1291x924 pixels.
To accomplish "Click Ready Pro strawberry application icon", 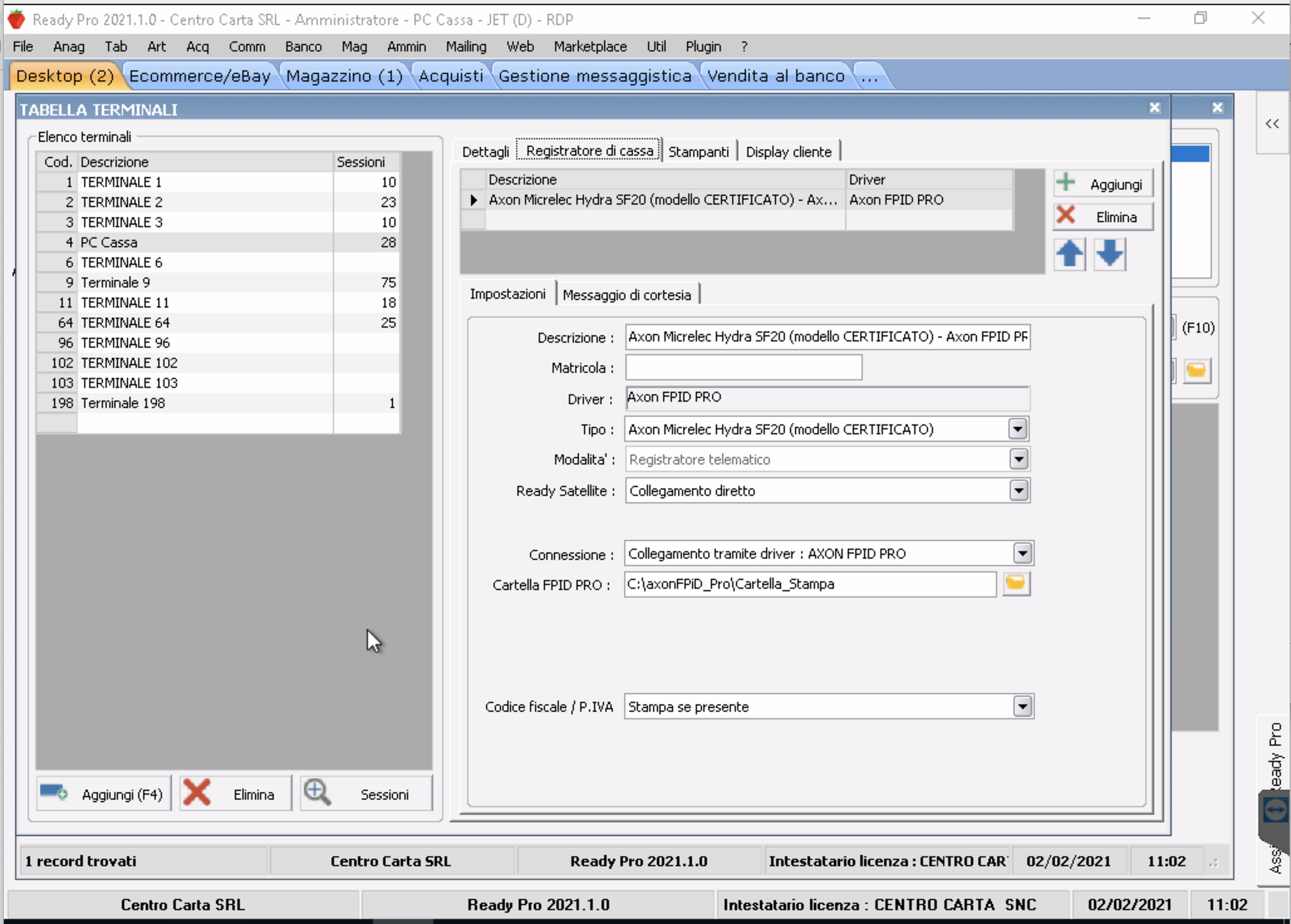I will click(x=16, y=19).
